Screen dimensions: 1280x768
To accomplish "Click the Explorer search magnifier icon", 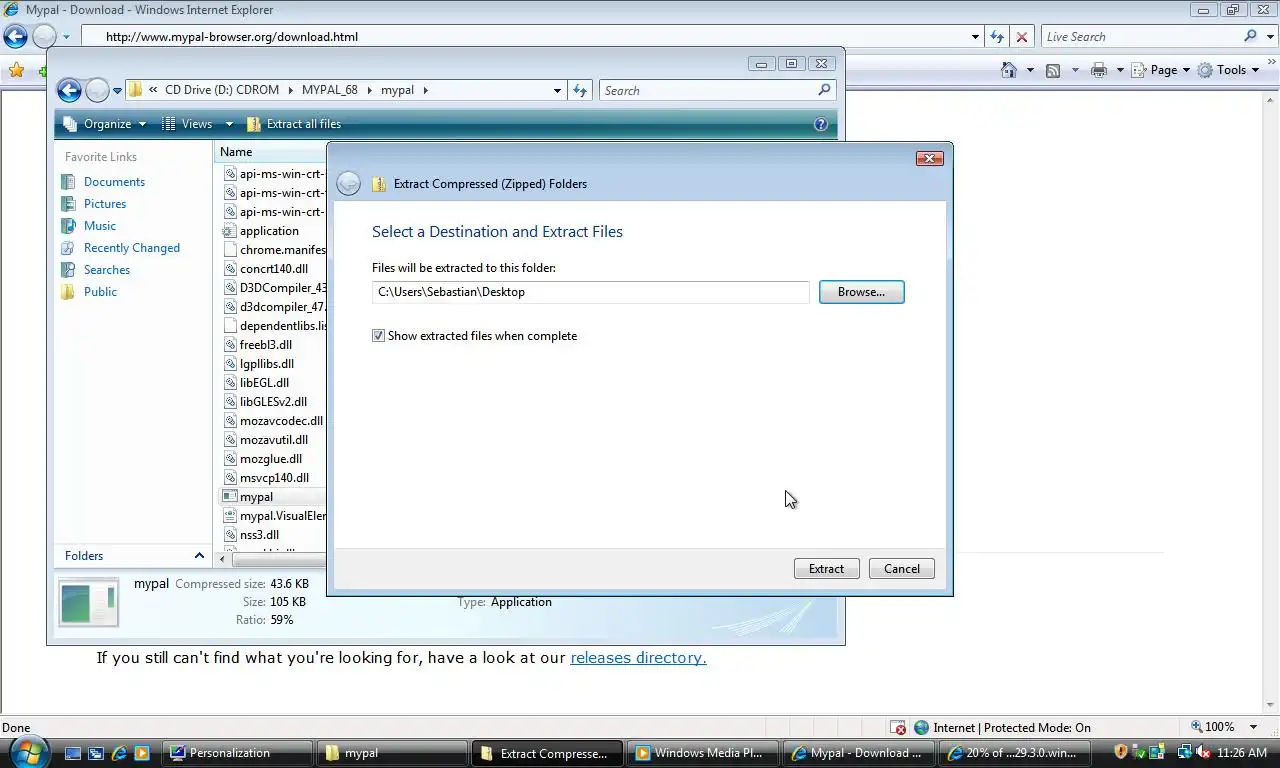I will click(824, 90).
